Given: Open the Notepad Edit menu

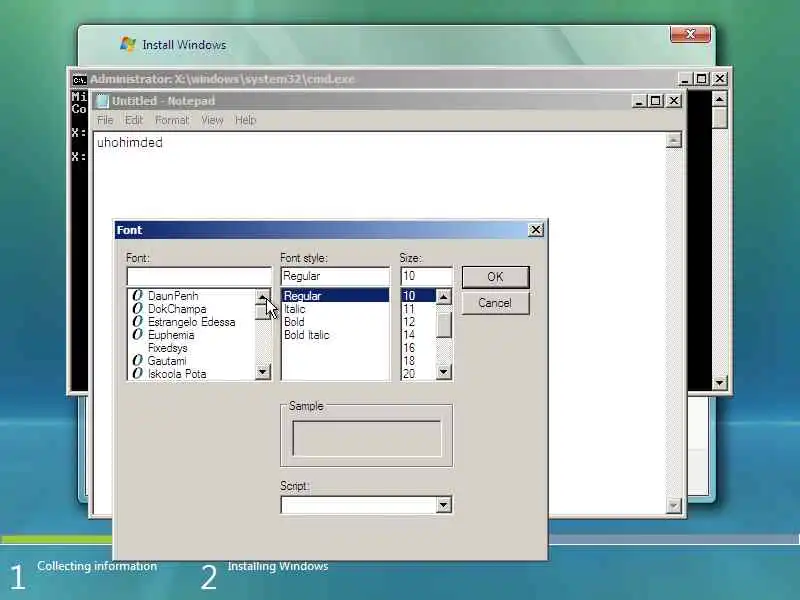Looking at the screenshot, I should tap(134, 120).
